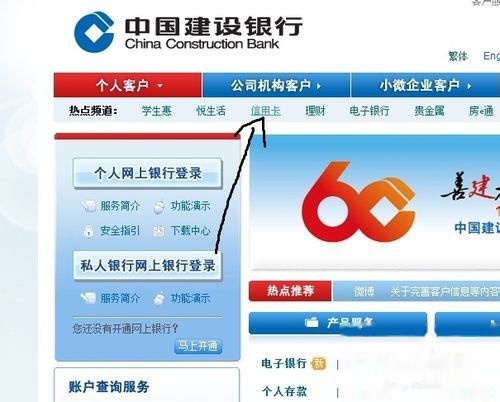The width and height of the screenshot is (500, 402).
Task: Open the 60th anniversary banner image
Action: coord(375,202)
